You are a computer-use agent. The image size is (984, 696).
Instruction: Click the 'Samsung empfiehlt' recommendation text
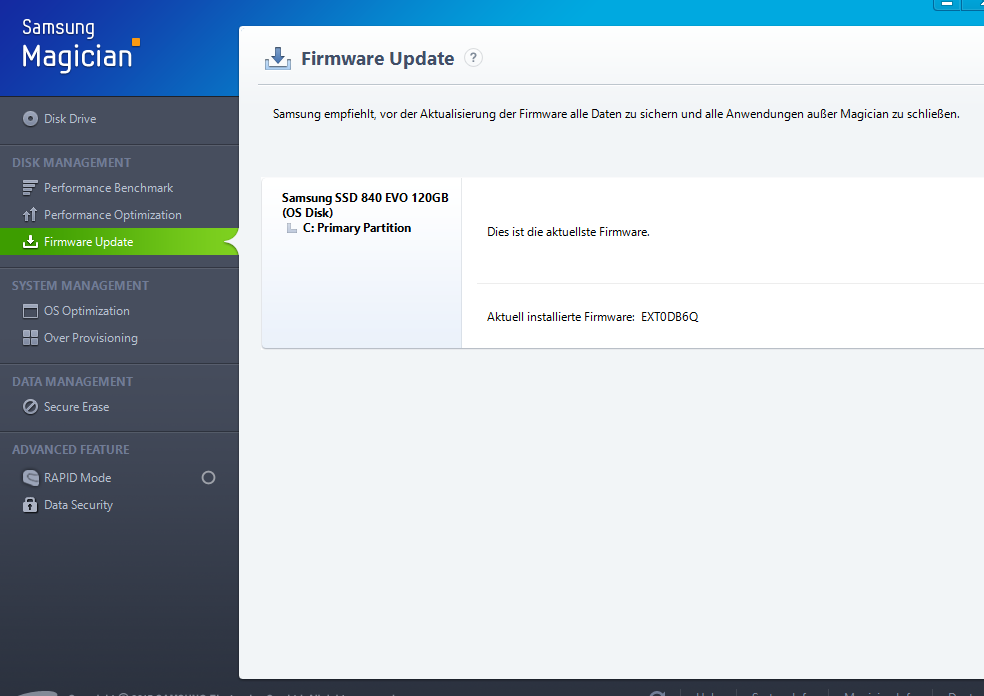(x=616, y=114)
